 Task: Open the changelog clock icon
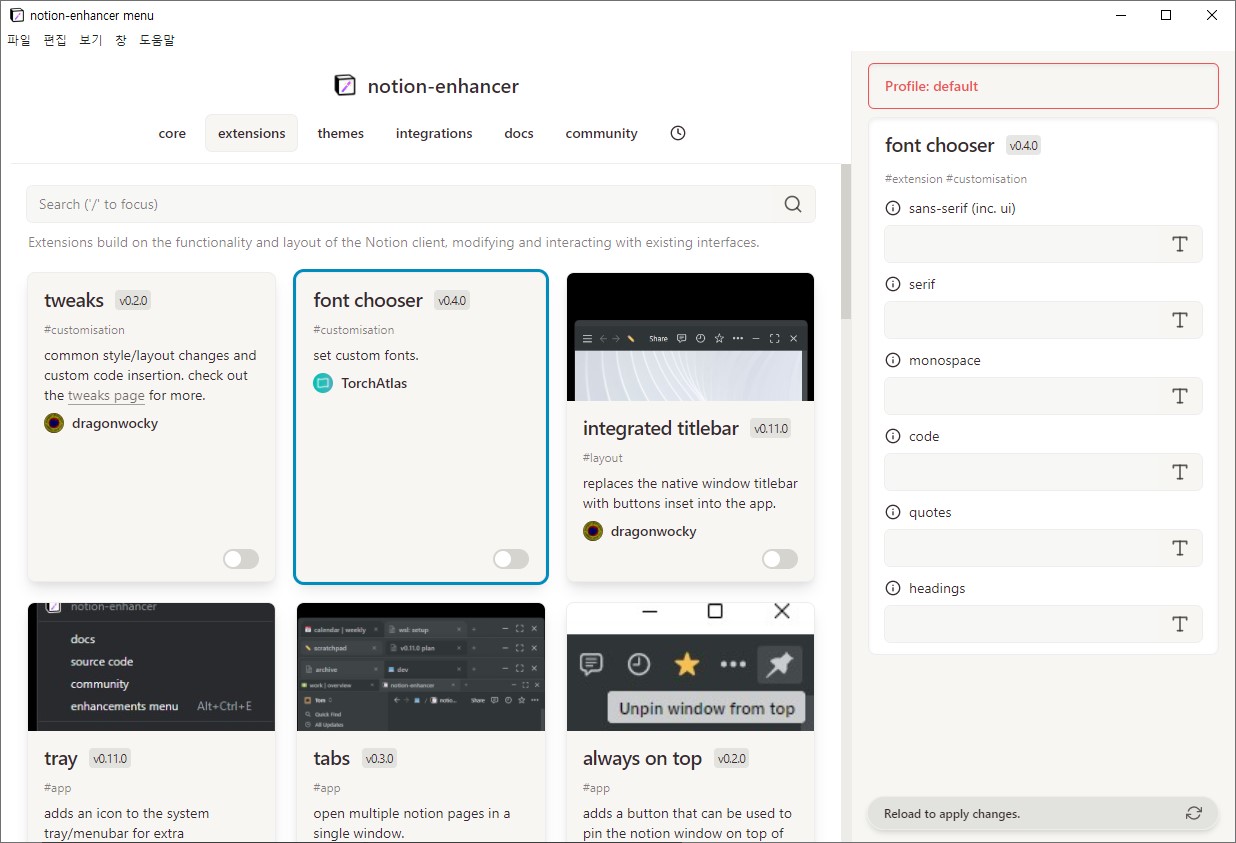(x=678, y=133)
